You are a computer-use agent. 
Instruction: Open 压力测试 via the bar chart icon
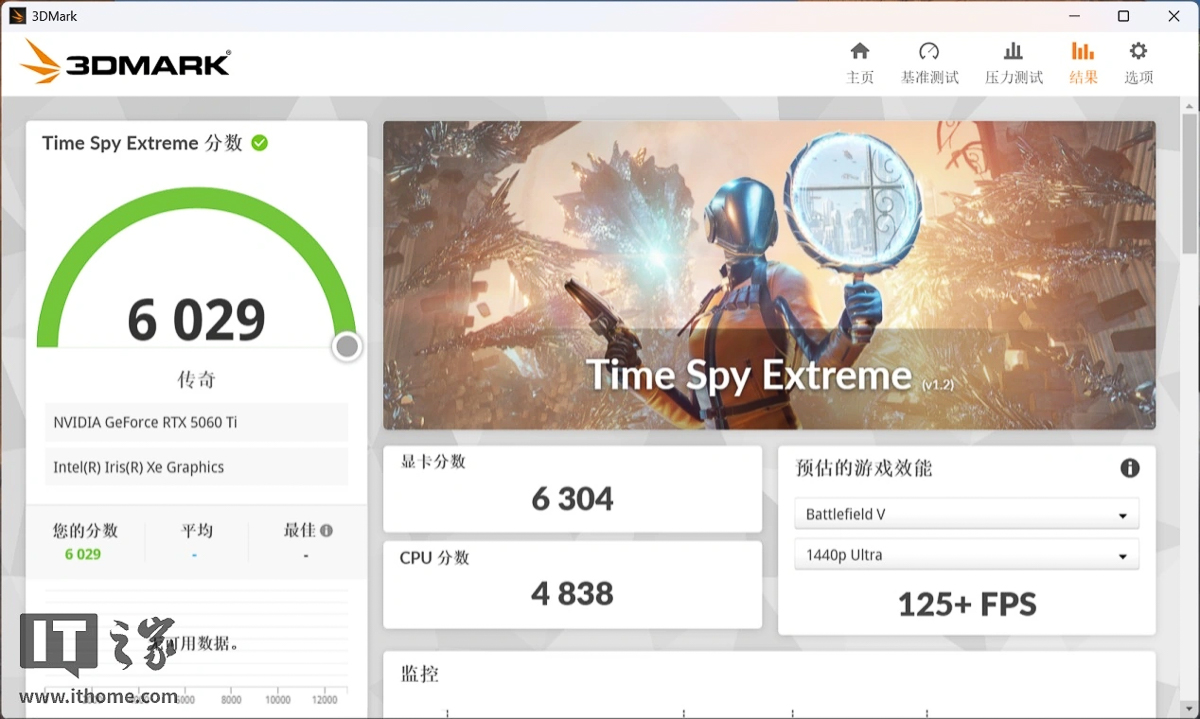click(1012, 60)
